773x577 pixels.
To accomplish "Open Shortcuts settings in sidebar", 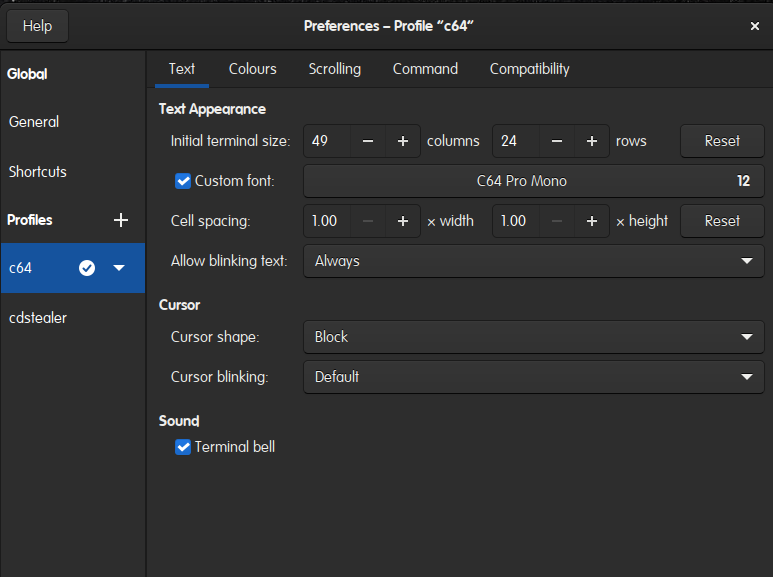I will (x=73, y=172).
